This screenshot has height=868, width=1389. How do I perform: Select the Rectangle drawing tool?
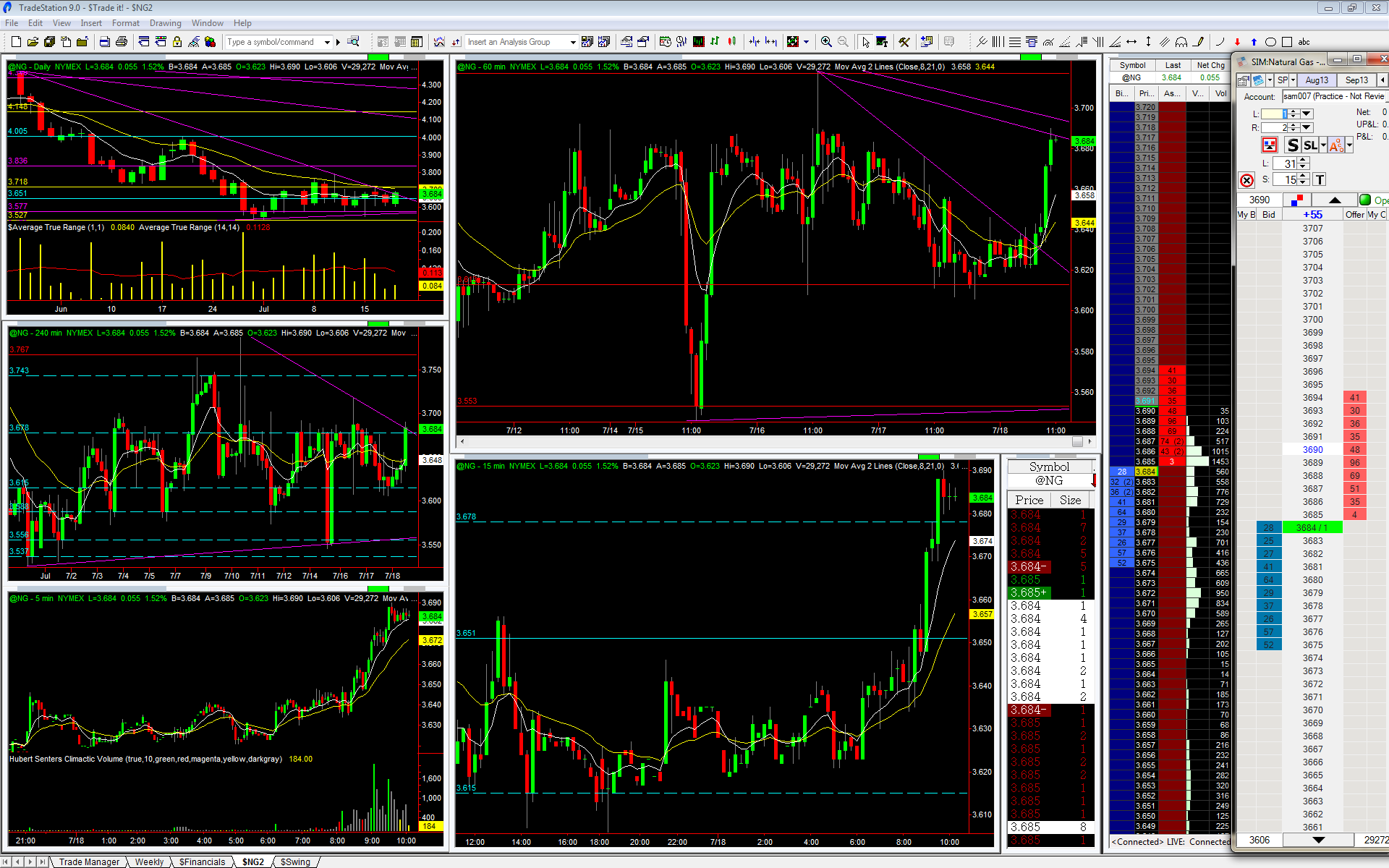pos(1287,42)
